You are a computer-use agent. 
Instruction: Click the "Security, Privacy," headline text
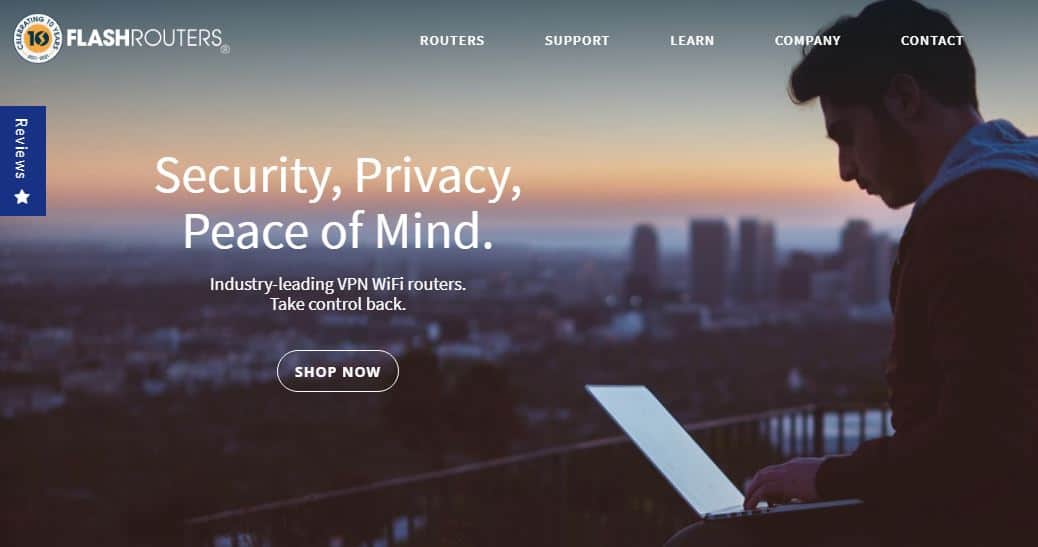pyautogui.click(x=338, y=177)
